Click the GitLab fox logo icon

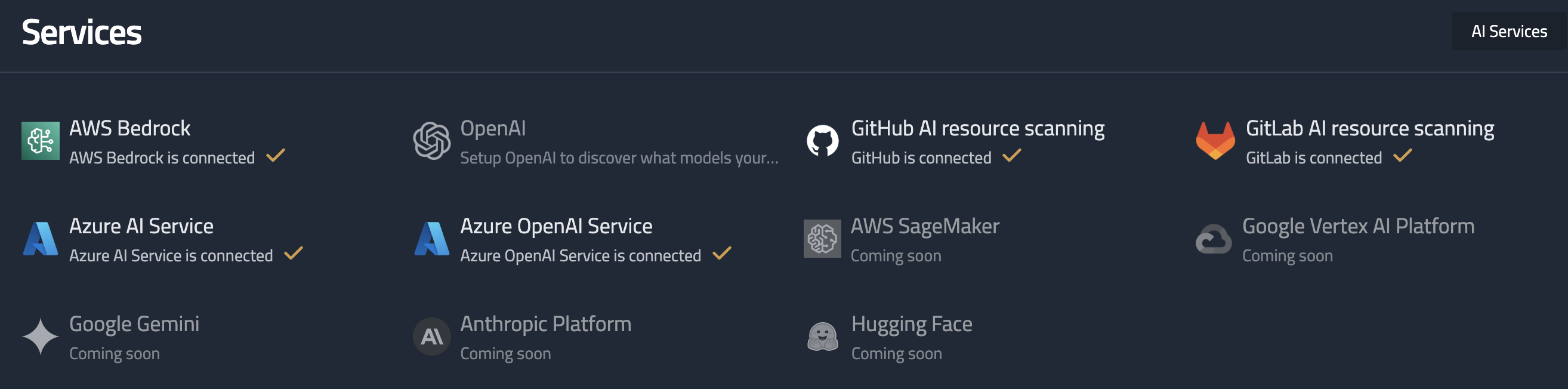[x=1215, y=141]
